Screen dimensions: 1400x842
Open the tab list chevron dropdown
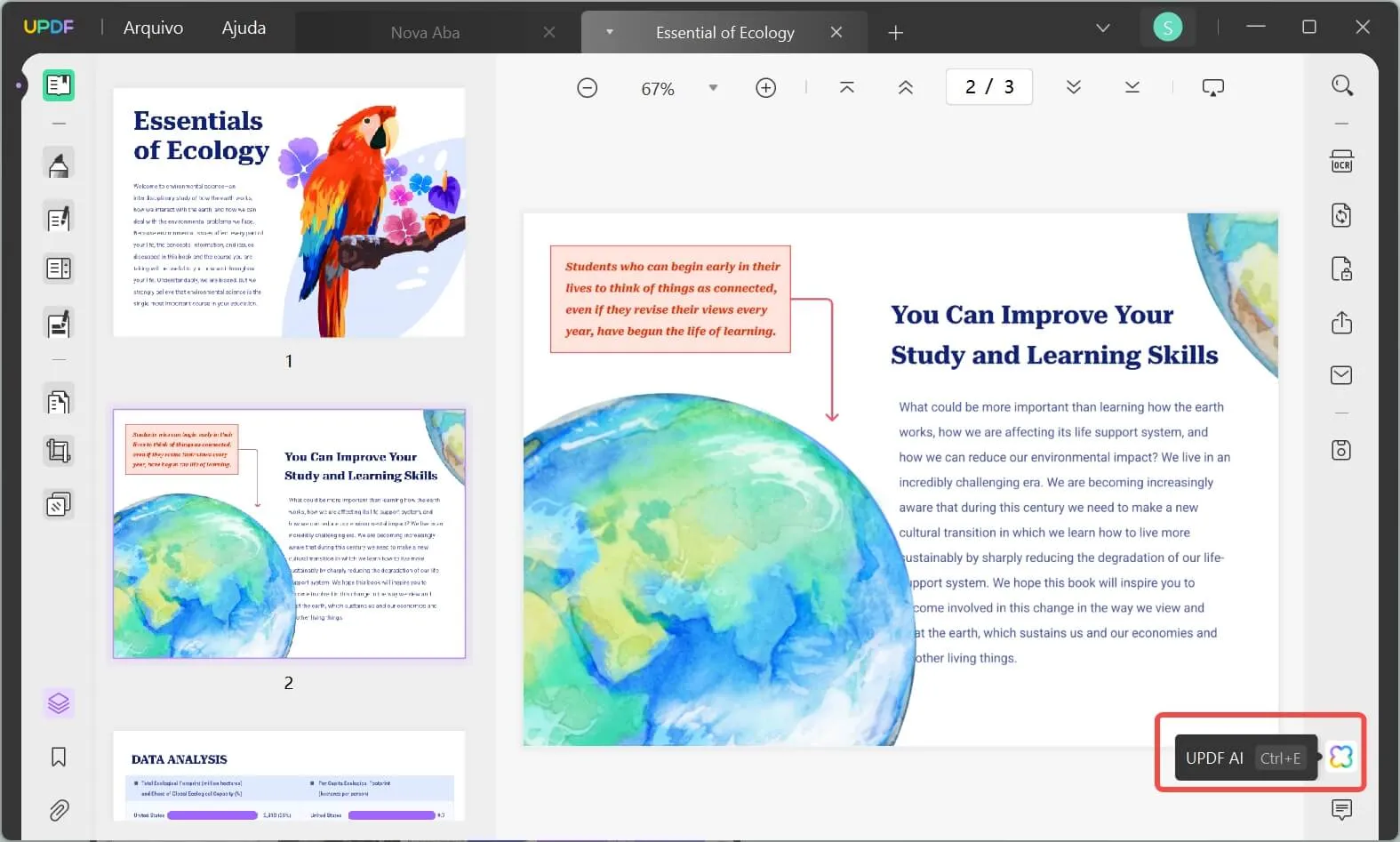(1102, 28)
